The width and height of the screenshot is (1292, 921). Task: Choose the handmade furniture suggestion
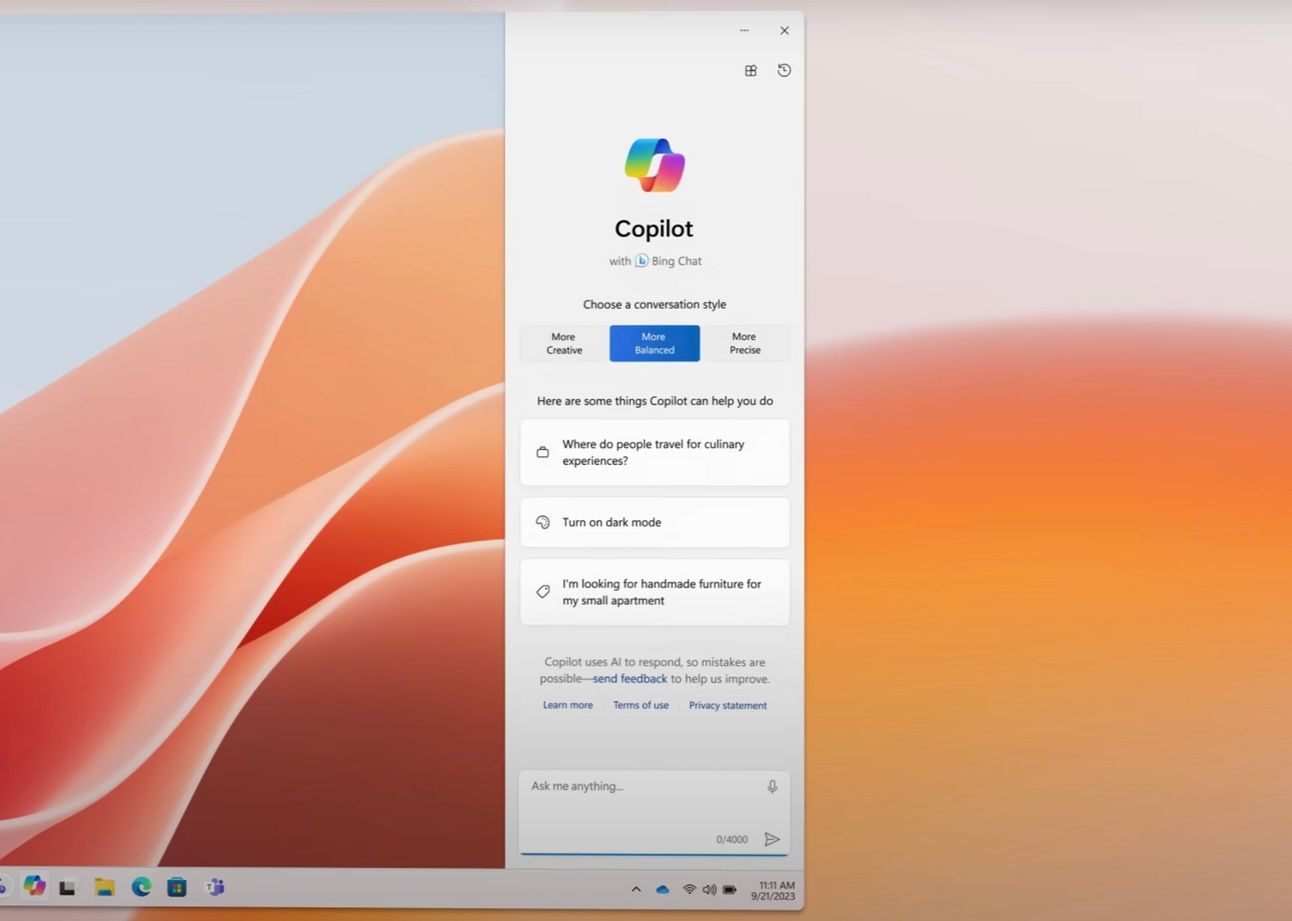[x=655, y=592]
